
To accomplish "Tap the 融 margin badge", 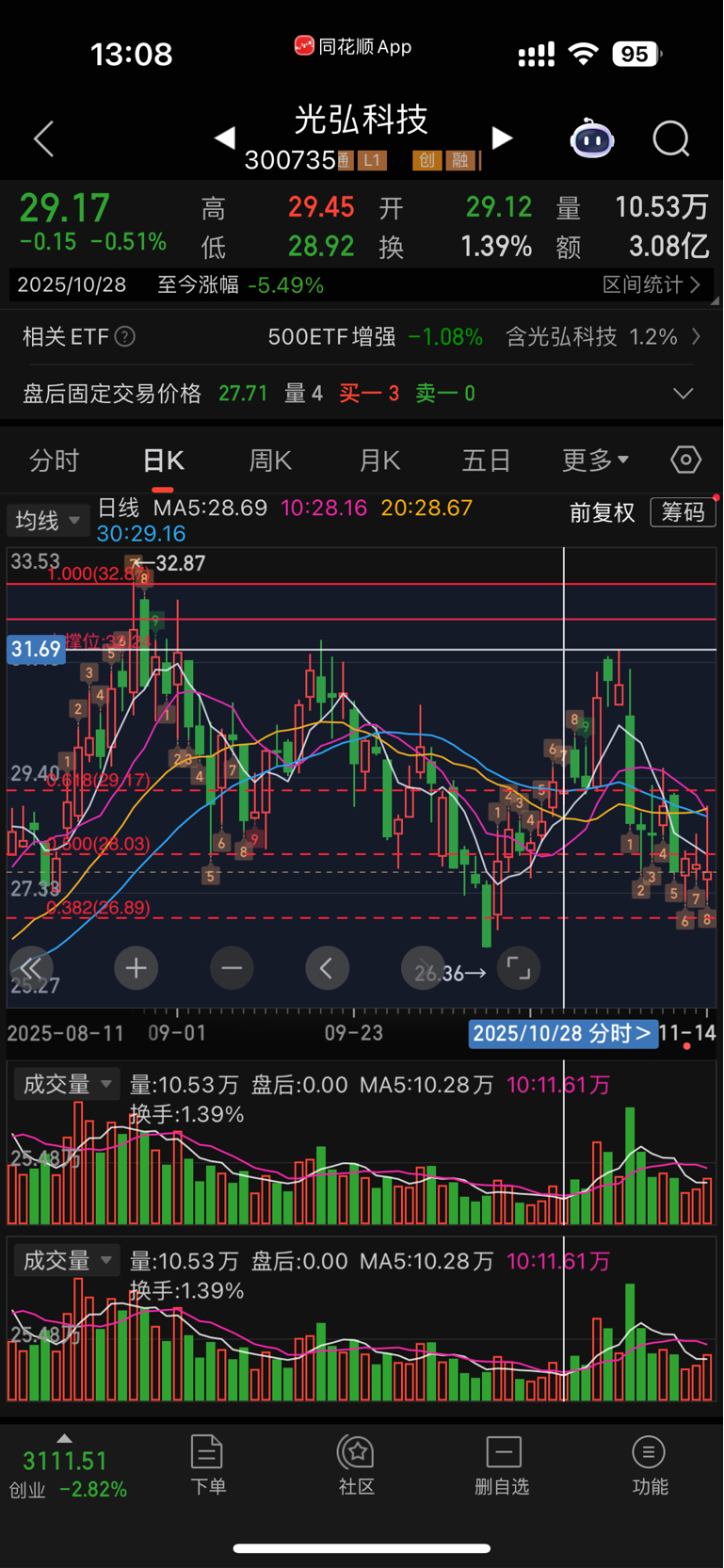I will click(459, 160).
